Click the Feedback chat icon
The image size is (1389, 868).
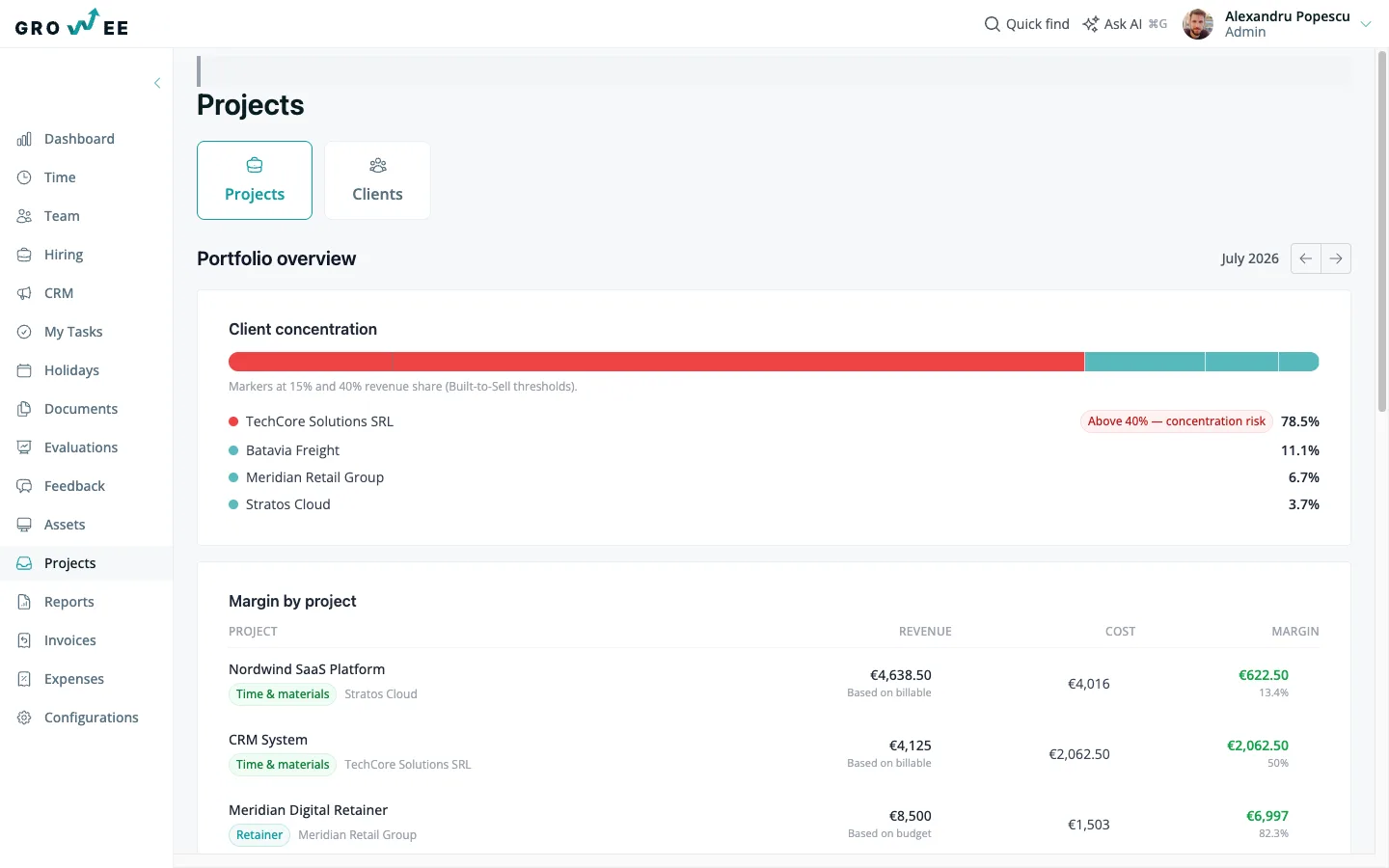coord(24,486)
